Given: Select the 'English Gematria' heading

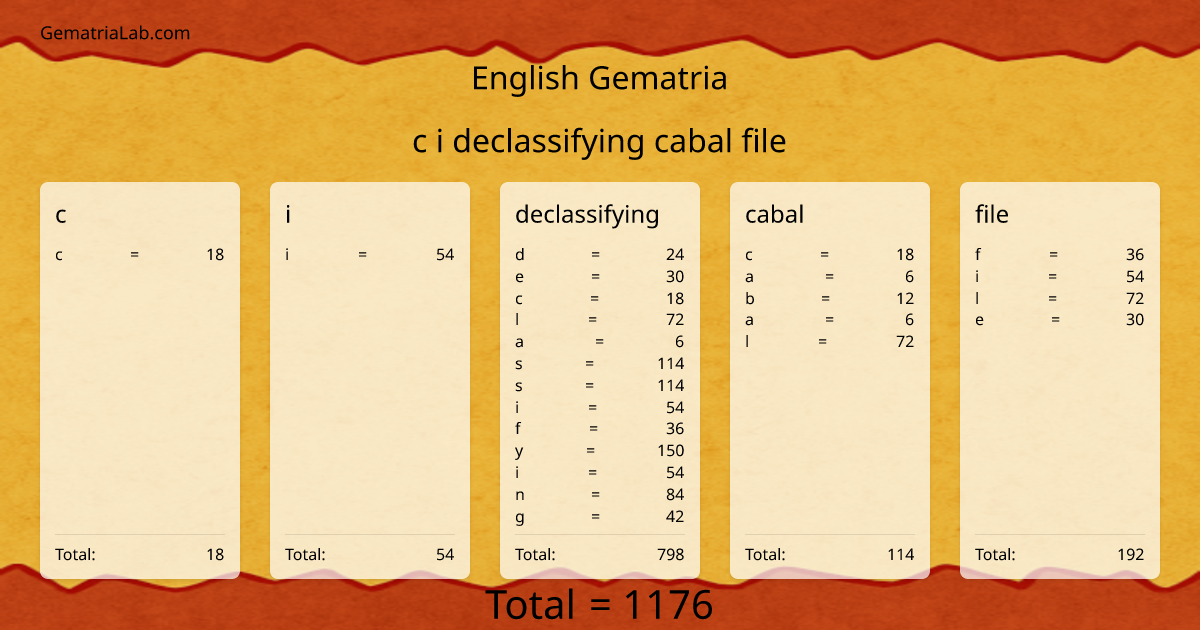Looking at the screenshot, I should [599, 78].
